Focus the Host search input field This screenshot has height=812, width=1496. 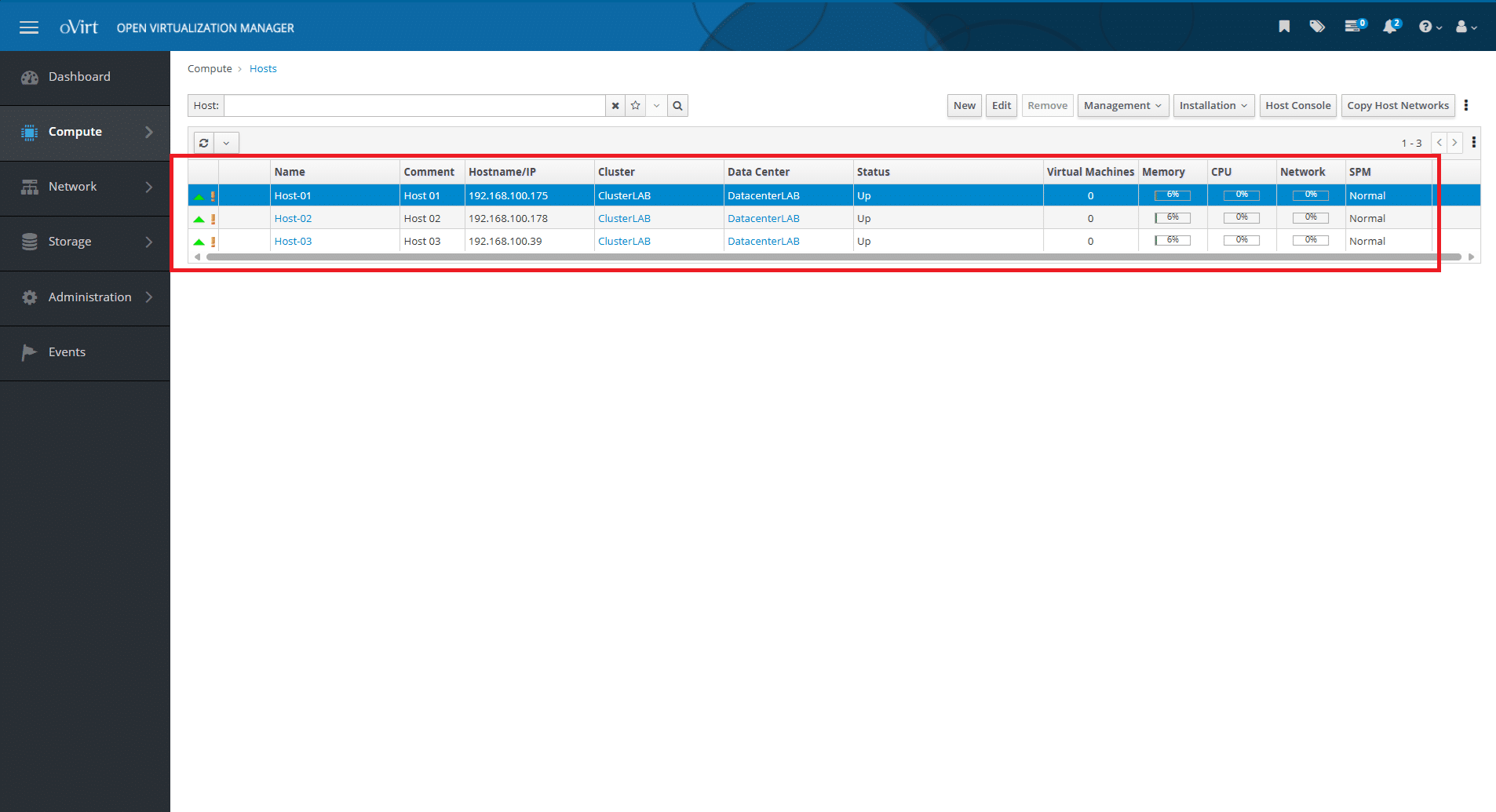(x=414, y=106)
